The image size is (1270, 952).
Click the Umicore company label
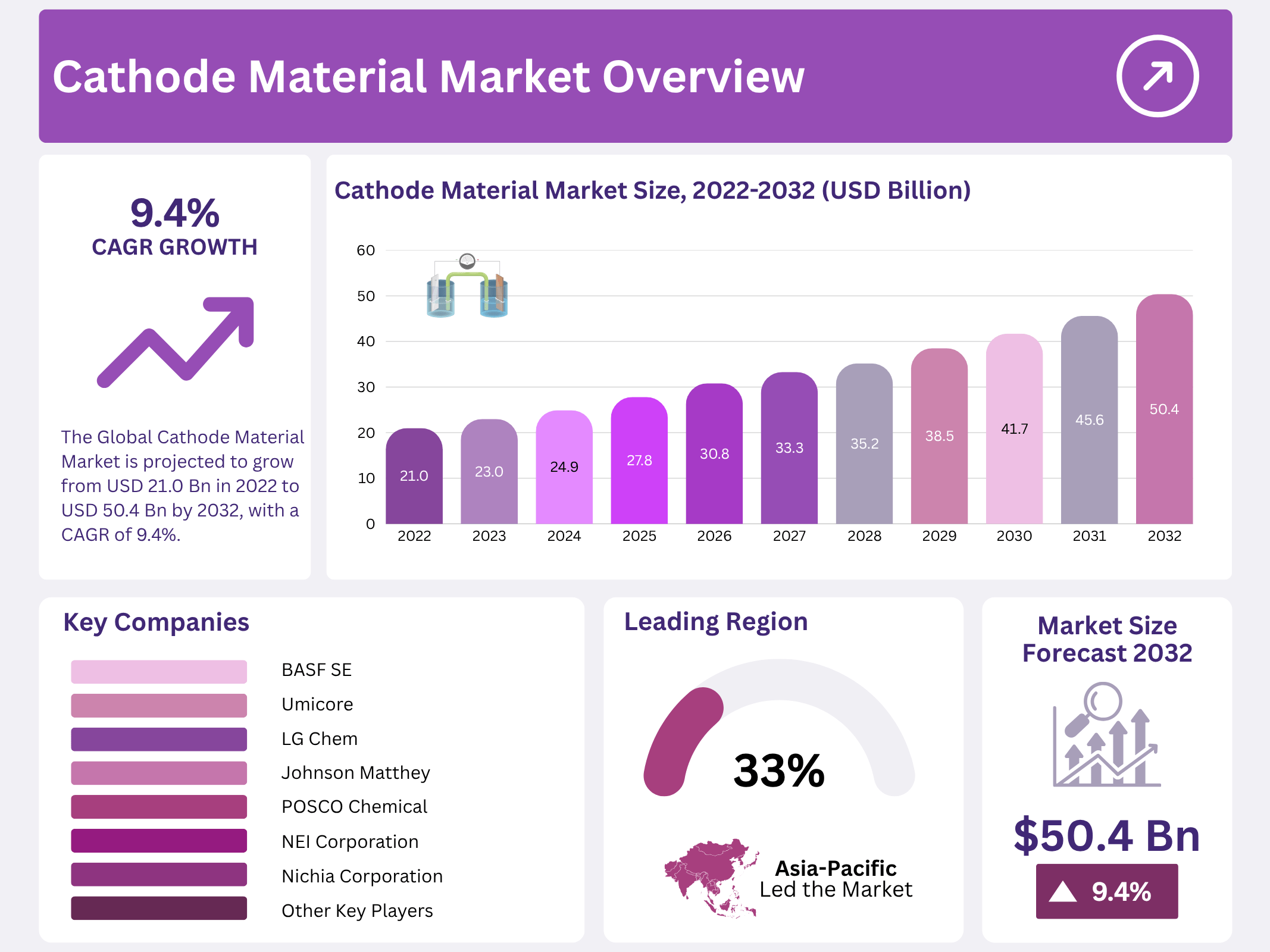pos(317,704)
